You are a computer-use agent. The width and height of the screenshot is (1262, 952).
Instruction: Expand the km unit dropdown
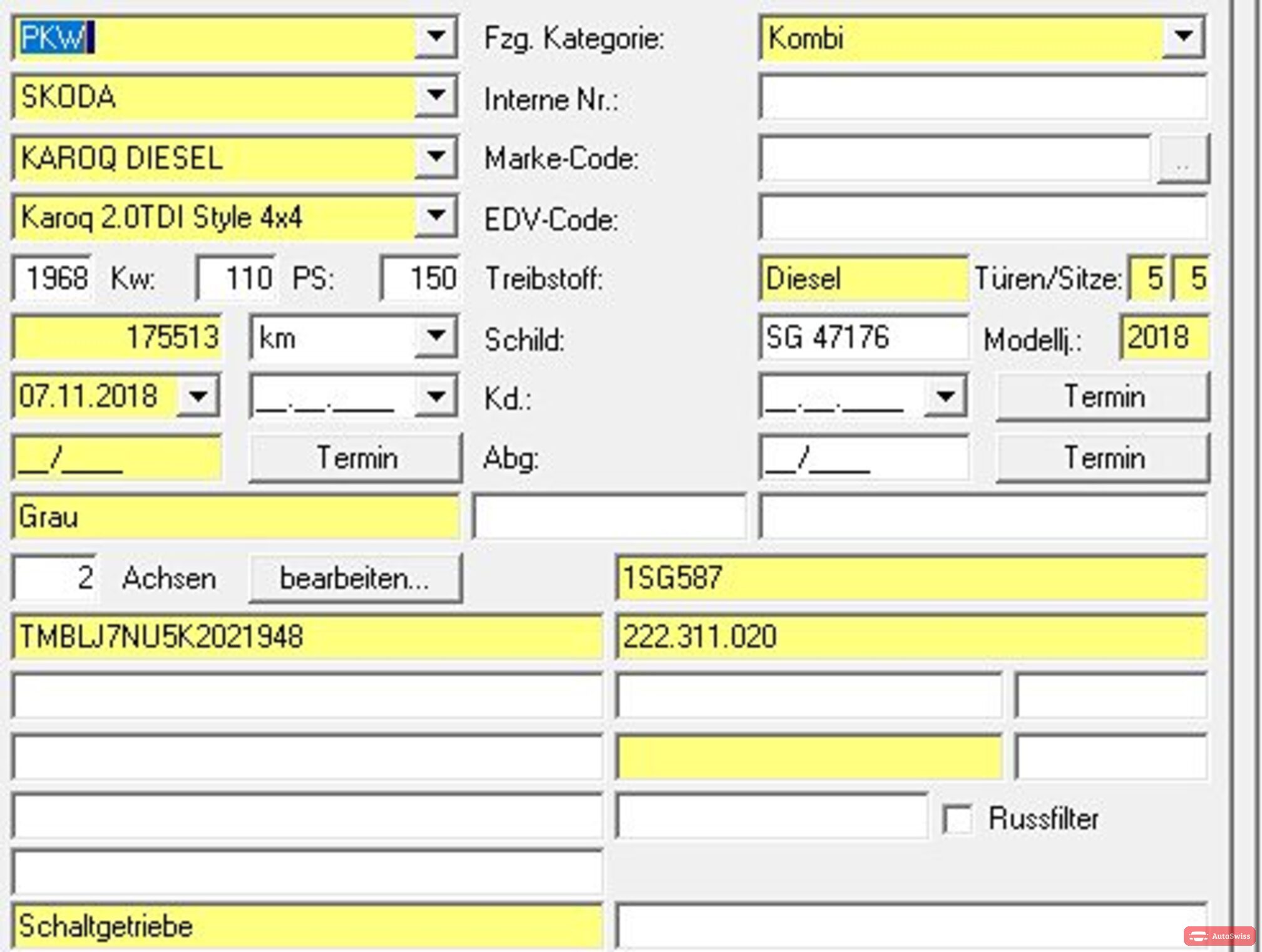click(436, 337)
